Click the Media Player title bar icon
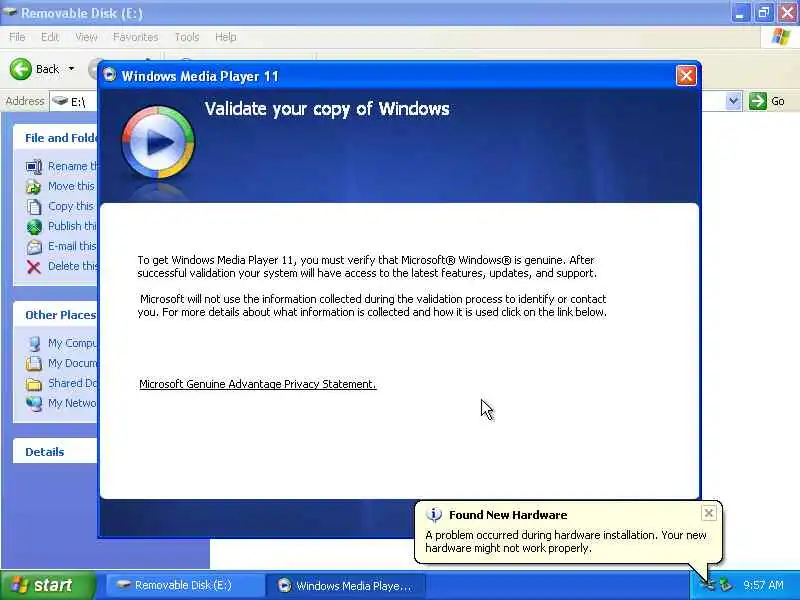Viewport: 800px width, 600px height. click(109, 75)
